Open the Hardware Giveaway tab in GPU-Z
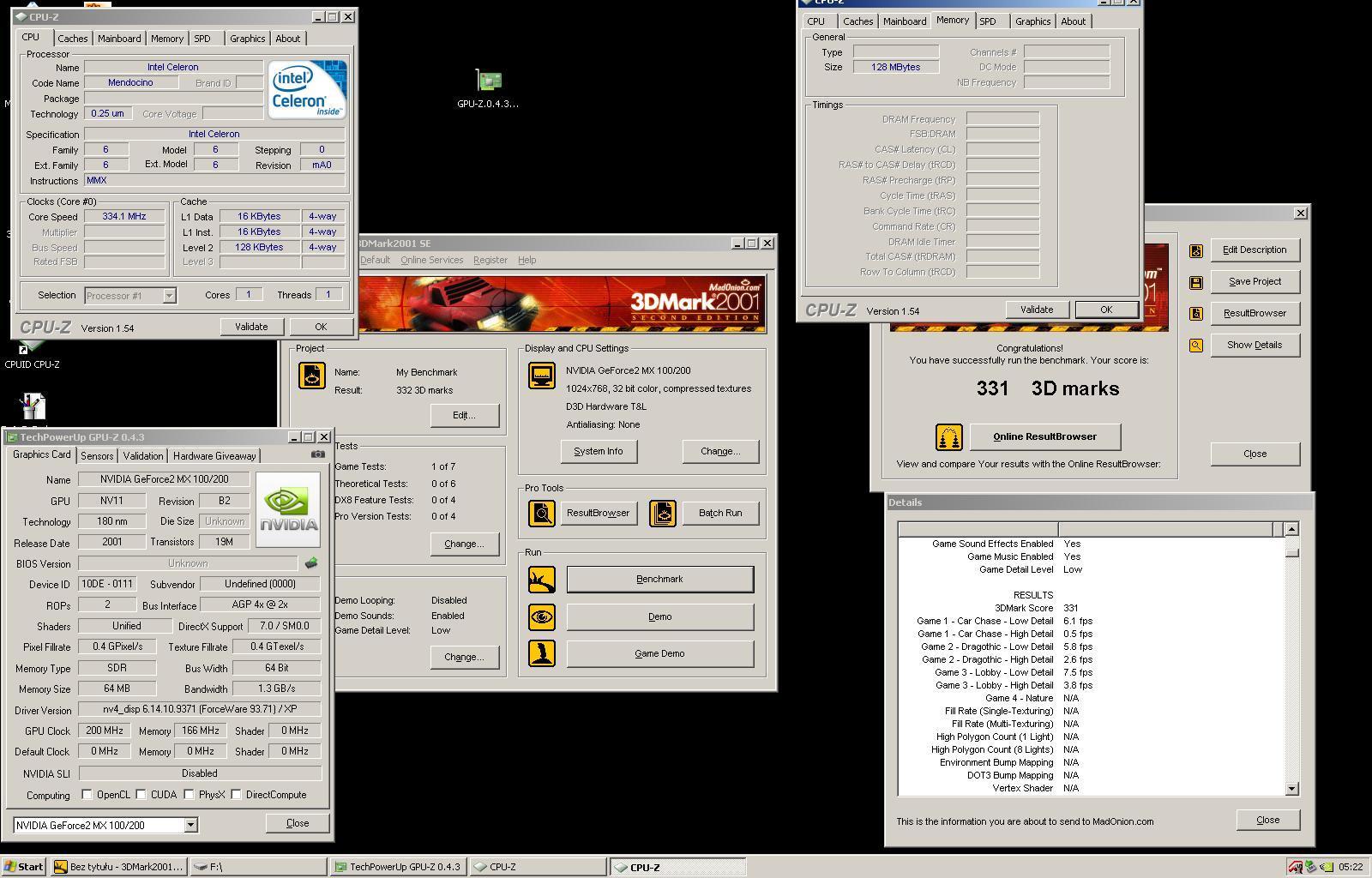The image size is (1372, 878). 214,456
